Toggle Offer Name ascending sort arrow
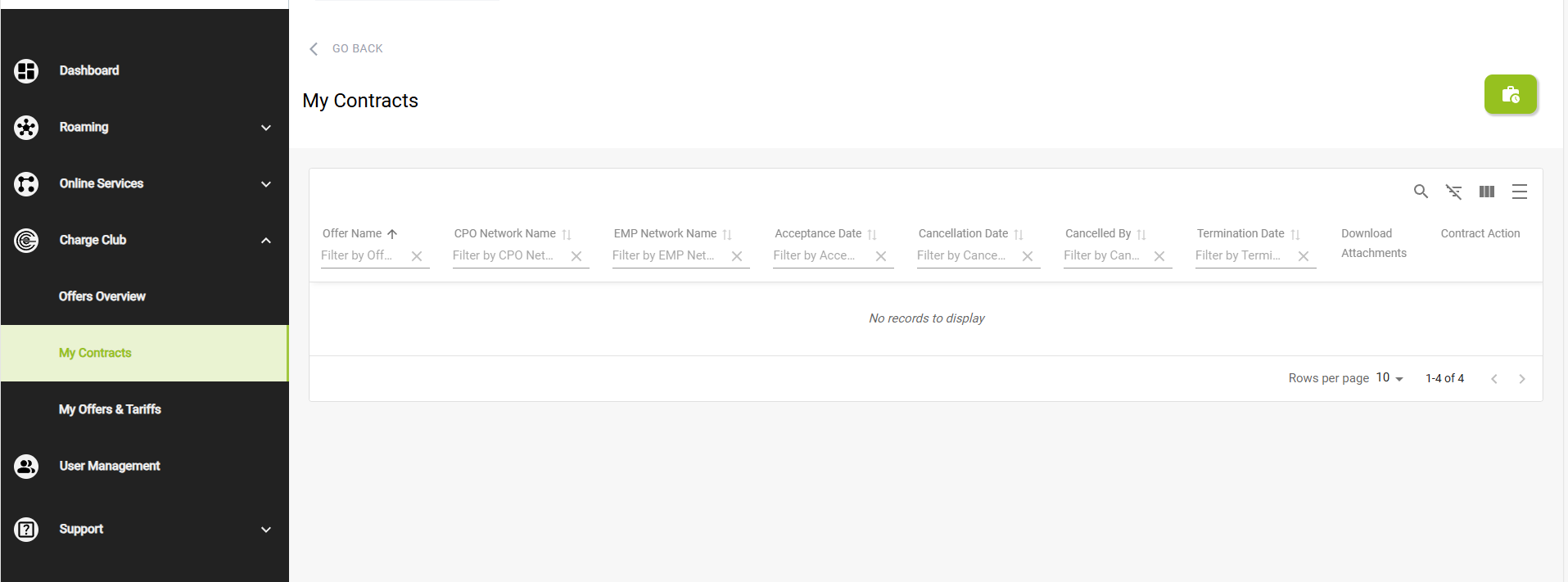 click(x=392, y=234)
